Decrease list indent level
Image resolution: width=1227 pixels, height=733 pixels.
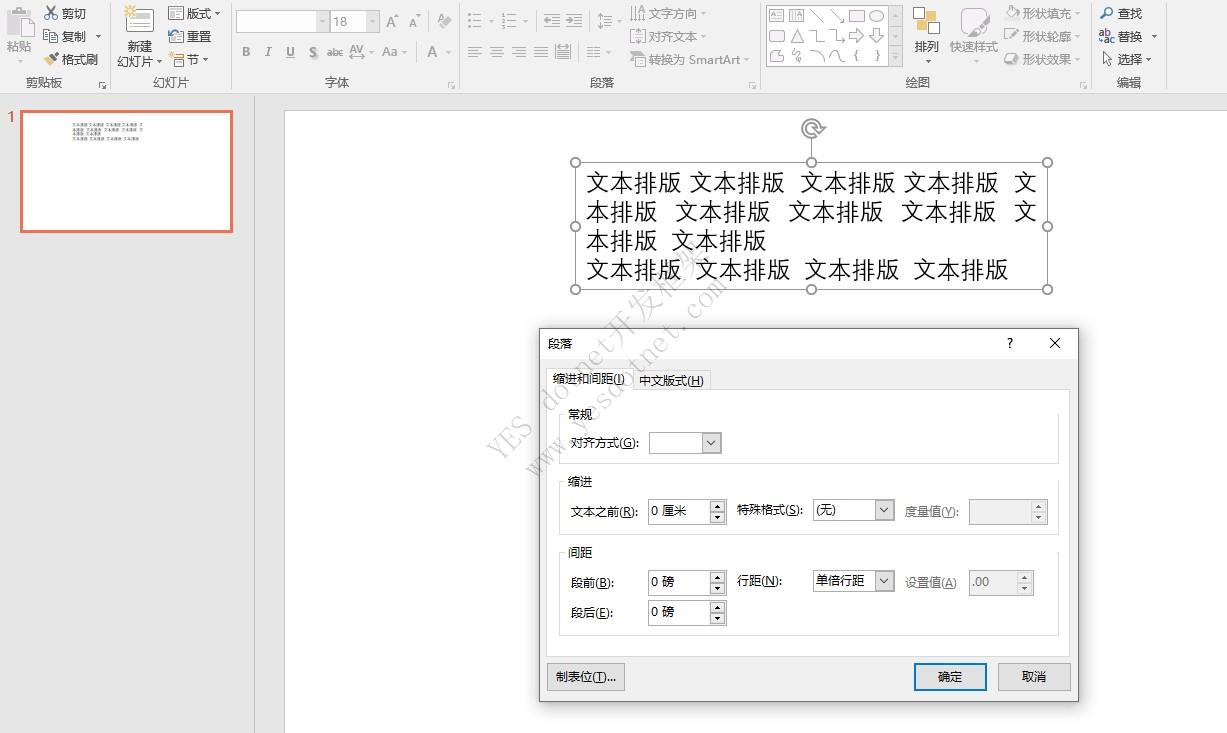point(551,21)
